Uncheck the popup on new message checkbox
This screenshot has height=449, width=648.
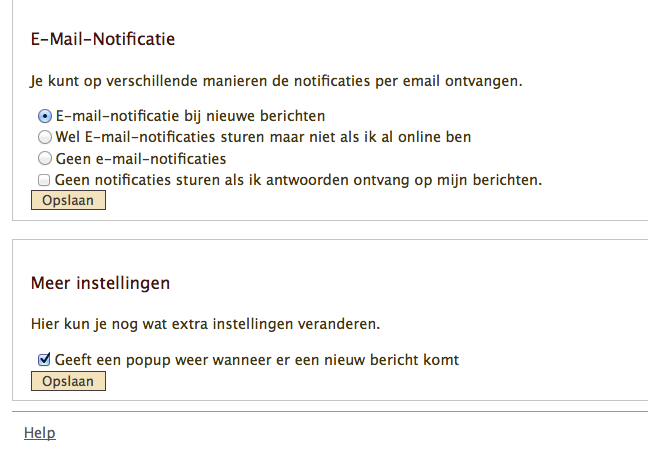[x=44, y=360]
